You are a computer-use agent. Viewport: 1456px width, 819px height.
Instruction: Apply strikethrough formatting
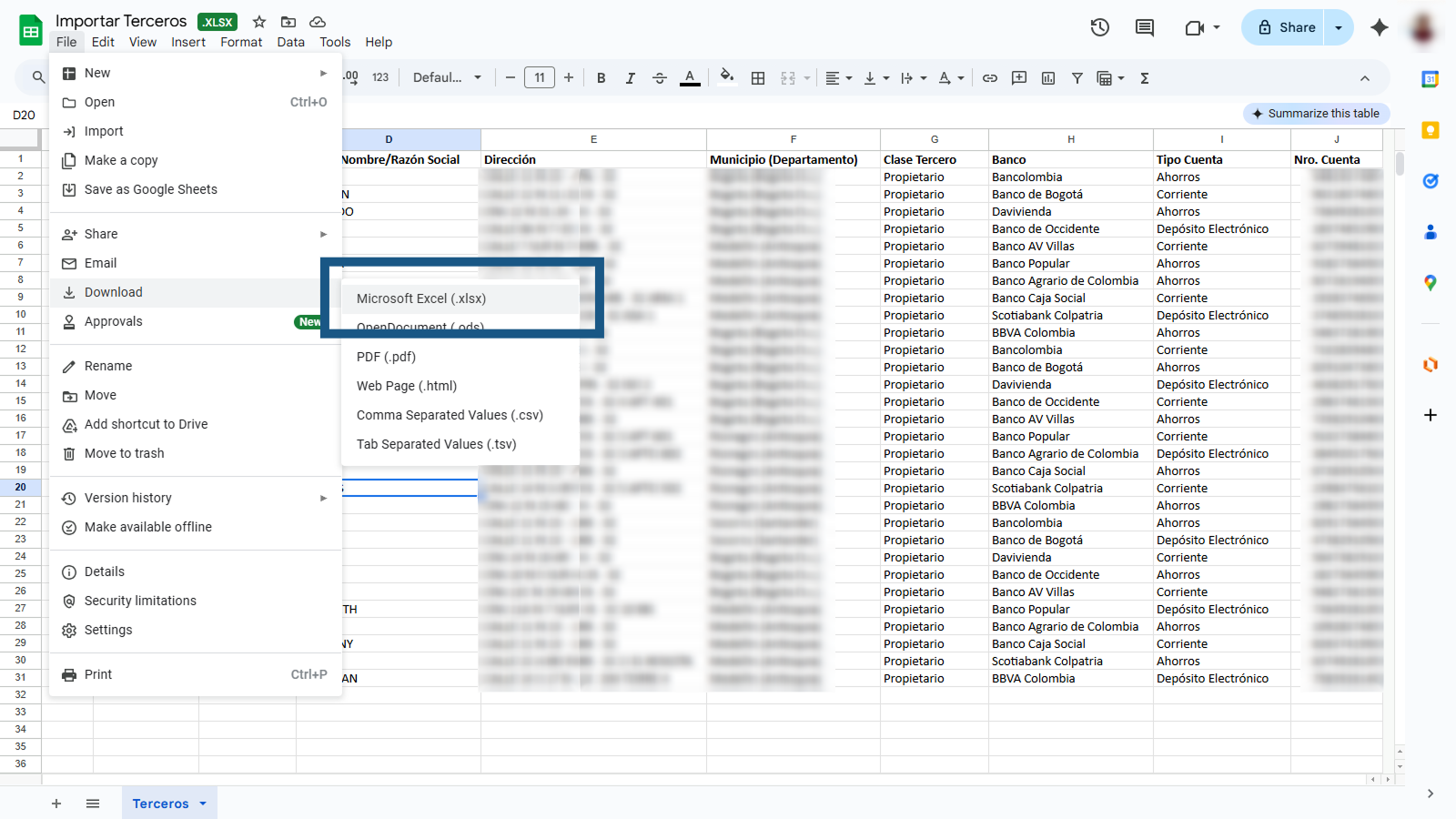pos(660,78)
